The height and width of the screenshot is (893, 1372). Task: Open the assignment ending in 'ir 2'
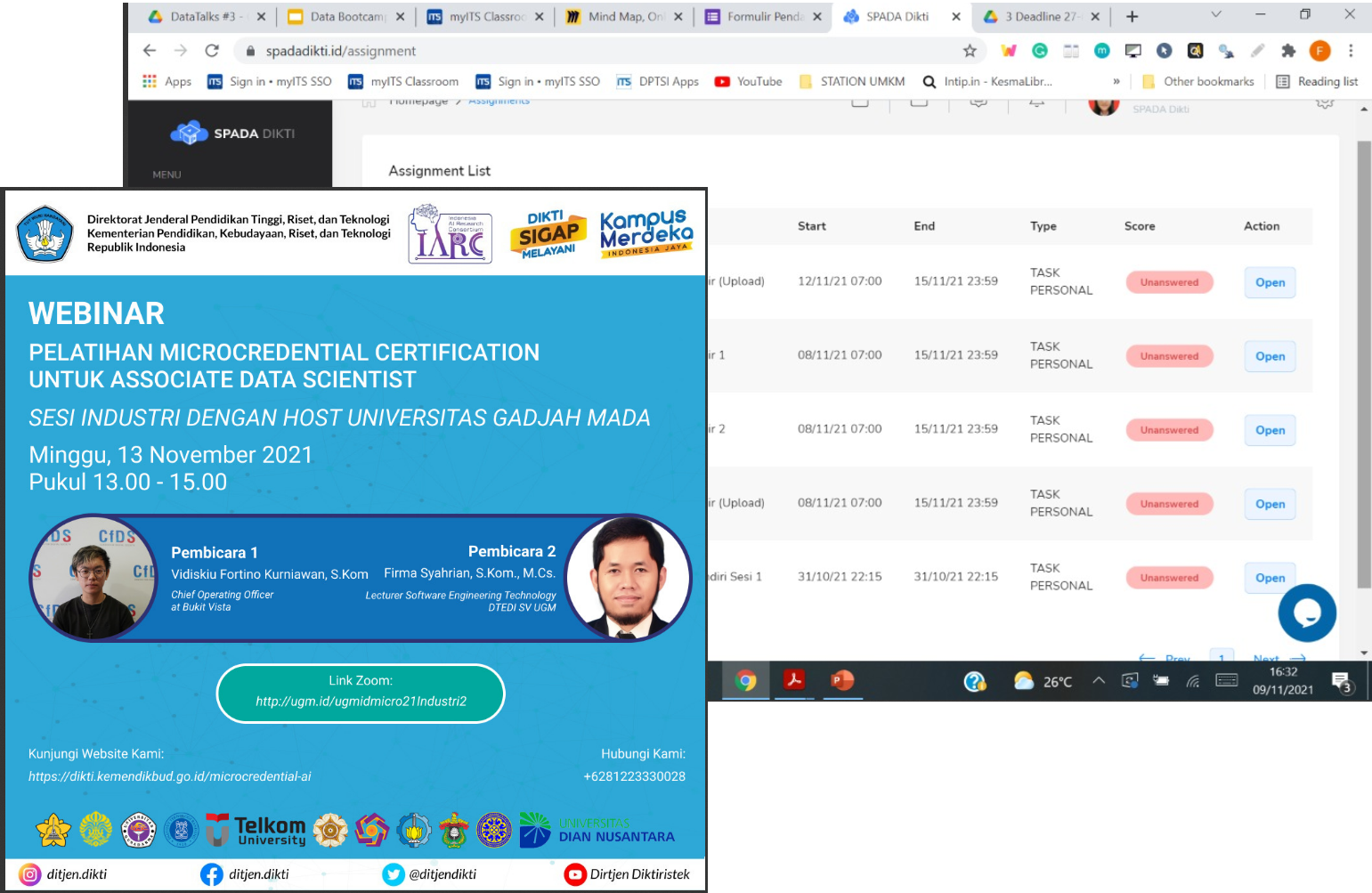[1270, 430]
